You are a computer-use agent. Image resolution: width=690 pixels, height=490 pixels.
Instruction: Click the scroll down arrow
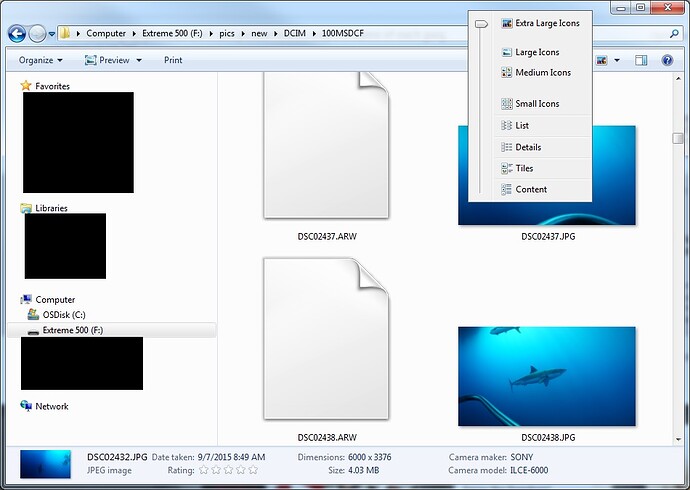pos(678,439)
